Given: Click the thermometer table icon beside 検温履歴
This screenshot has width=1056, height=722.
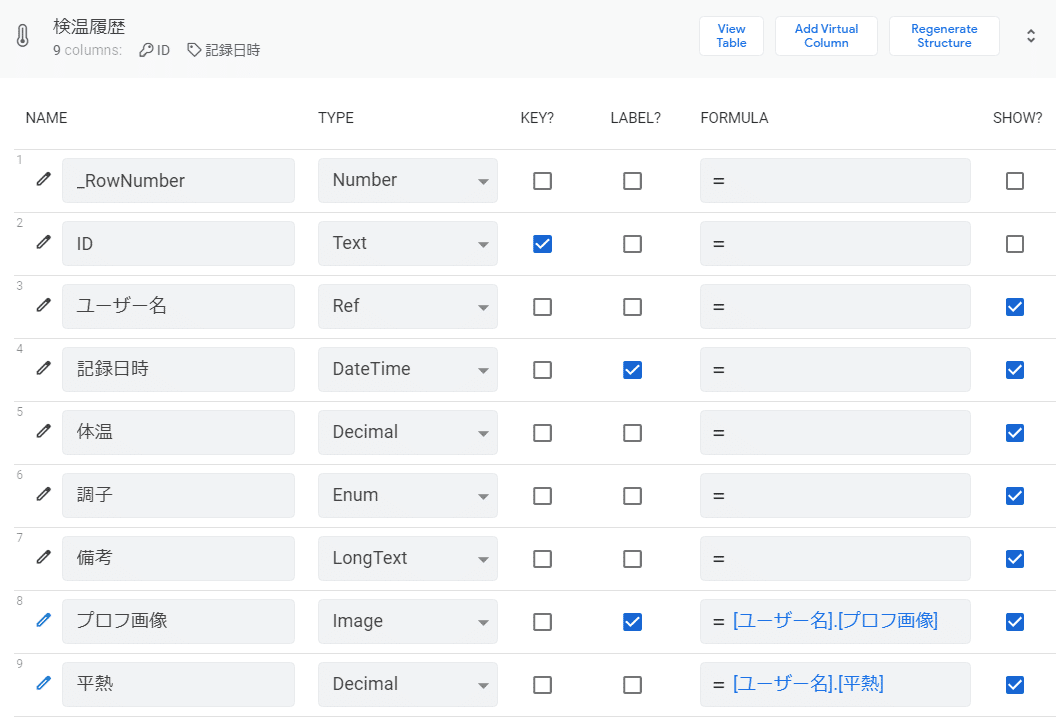Looking at the screenshot, I should pyautogui.click(x=23, y=37).
